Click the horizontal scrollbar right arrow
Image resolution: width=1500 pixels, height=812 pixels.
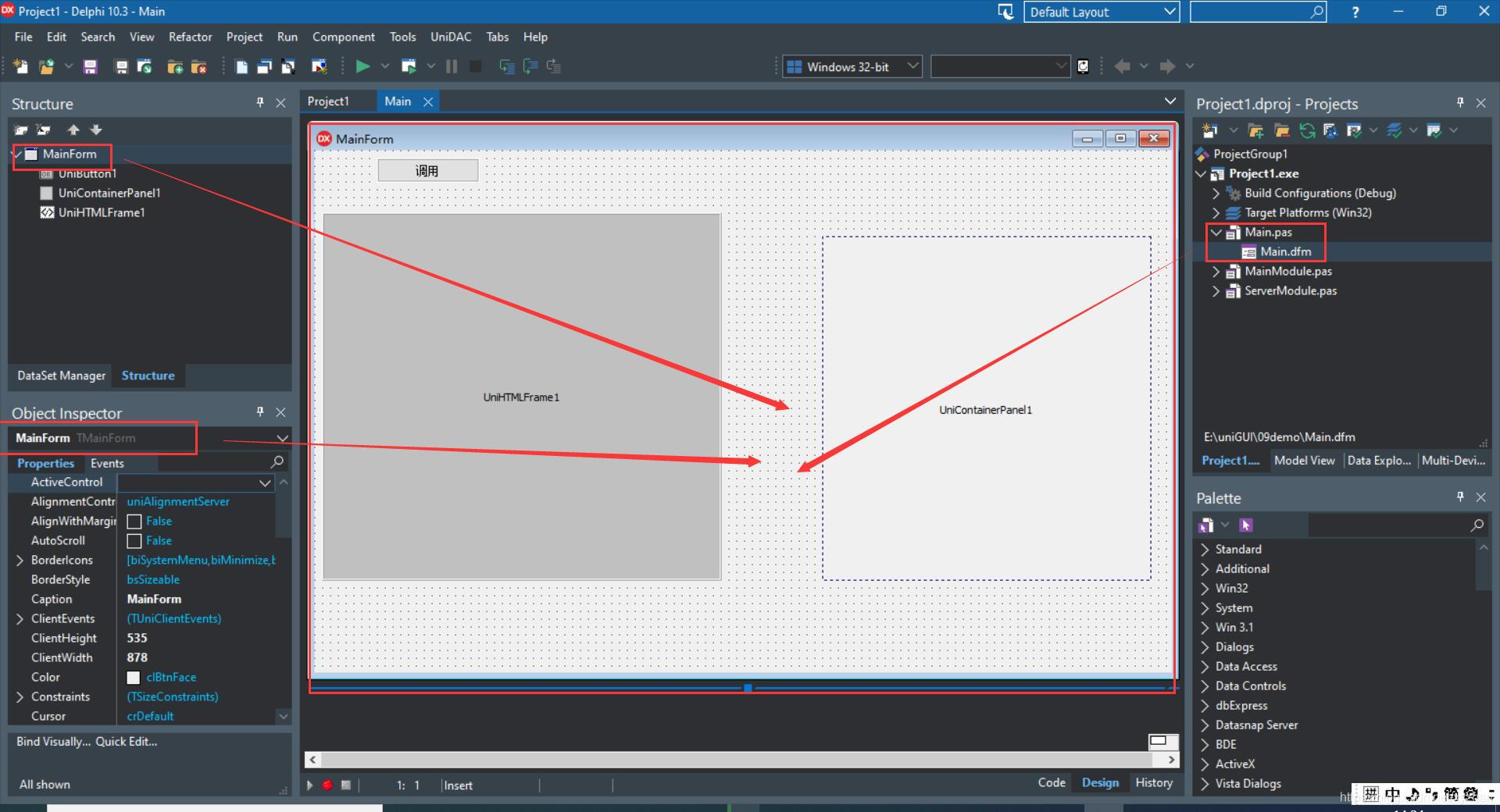(x=1170, y=760)
